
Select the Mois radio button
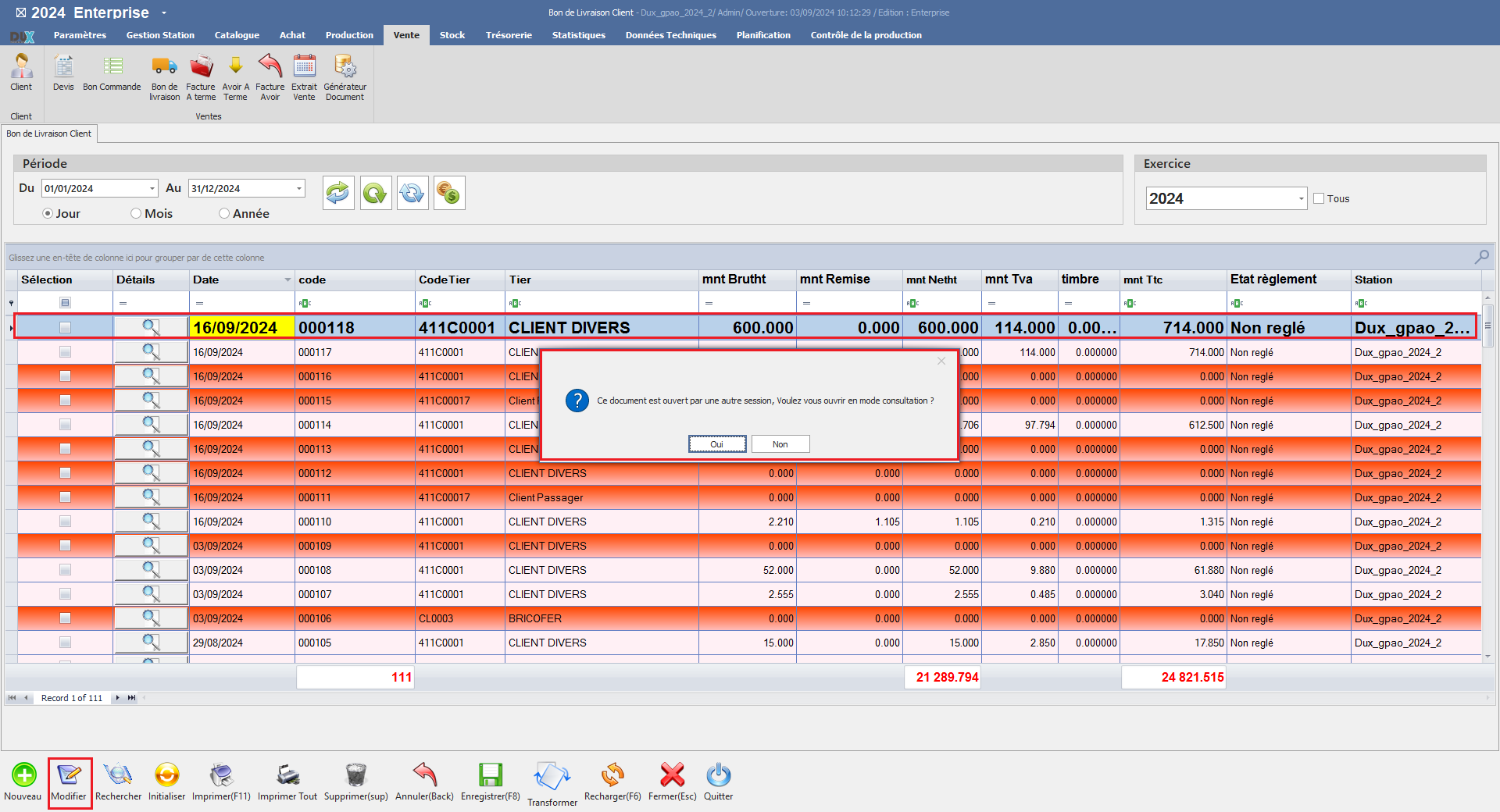tap(136, 213)
